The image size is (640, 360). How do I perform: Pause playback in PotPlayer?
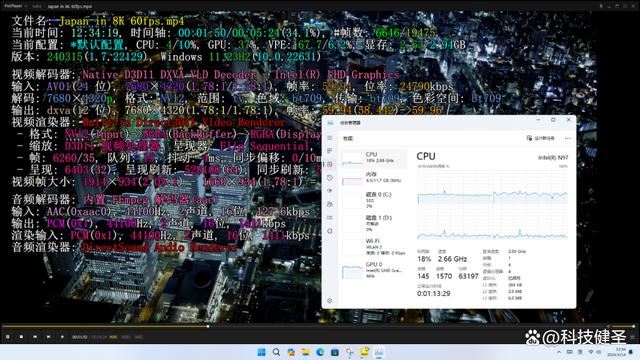coord(8,337)
